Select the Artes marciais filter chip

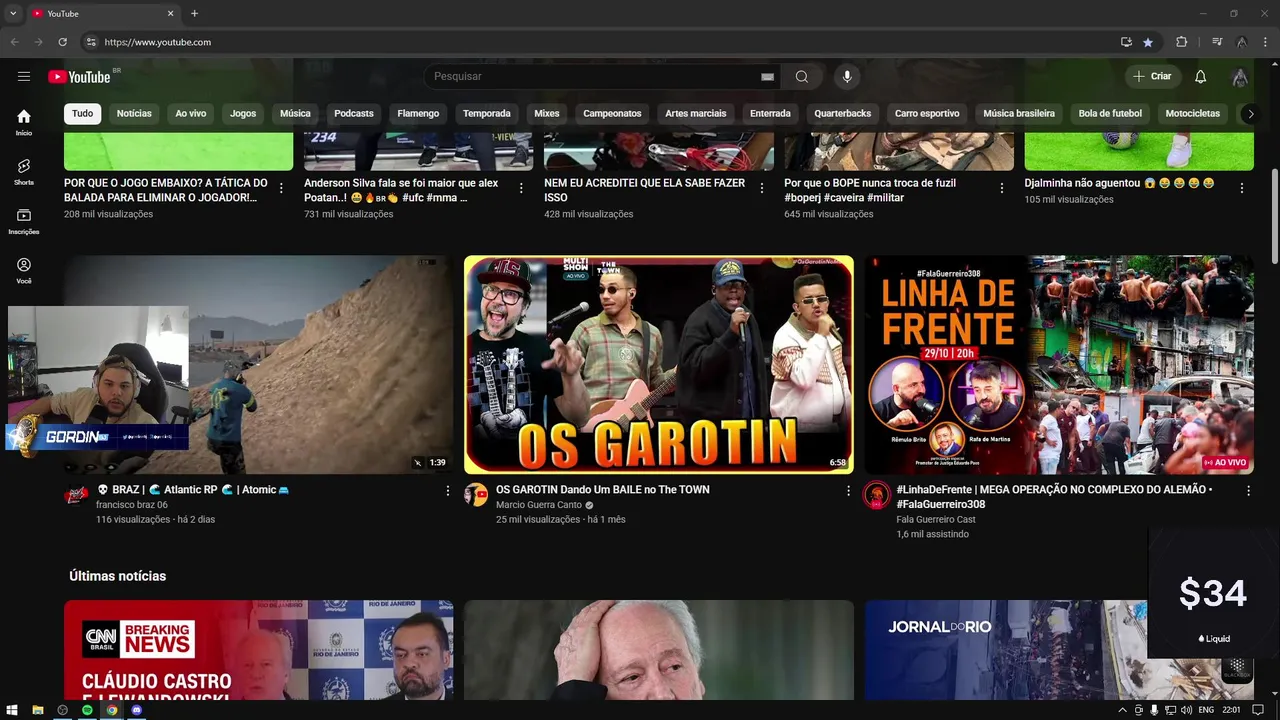(696, 114)
